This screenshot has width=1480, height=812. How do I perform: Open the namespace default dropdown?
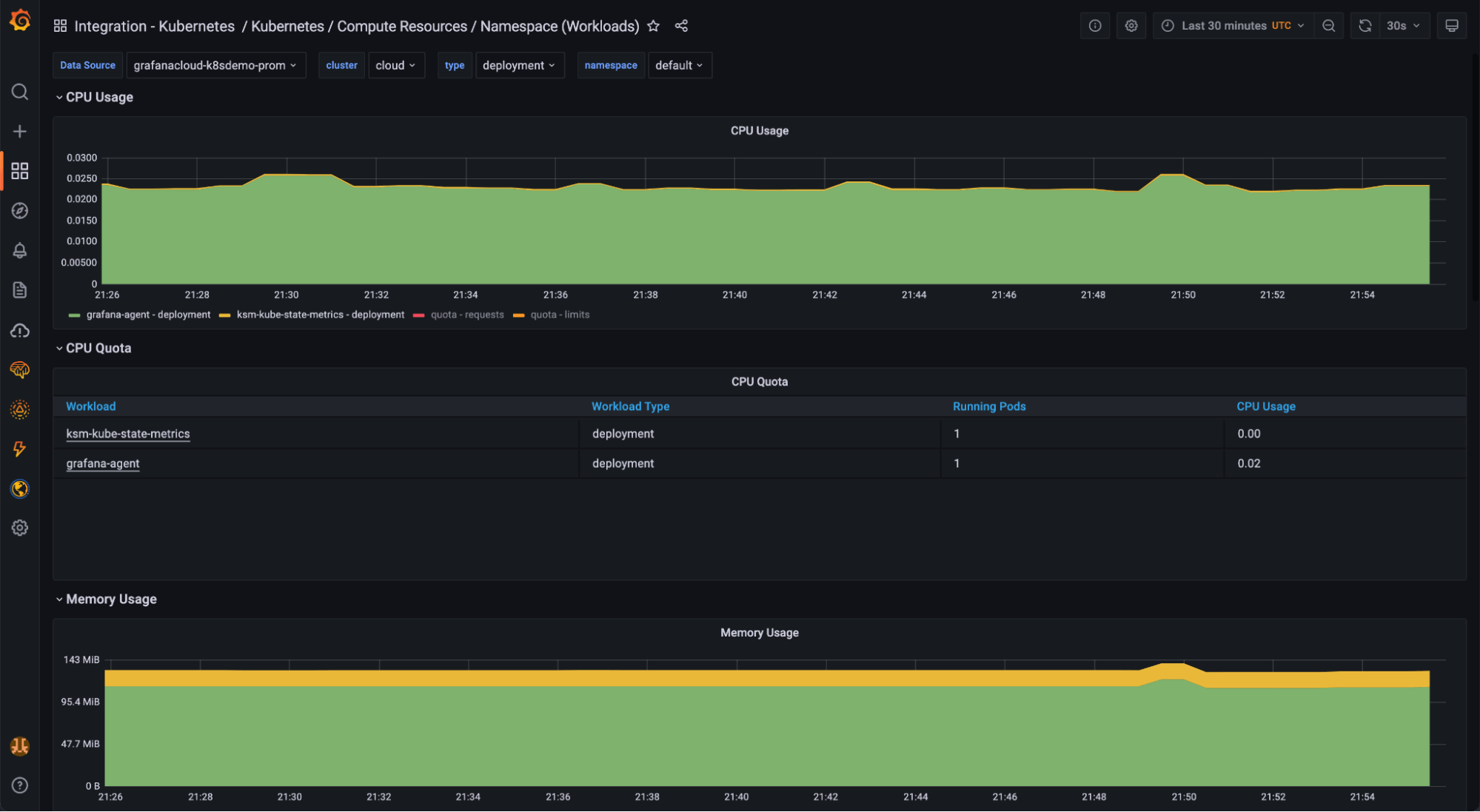(x=679, y=65)
